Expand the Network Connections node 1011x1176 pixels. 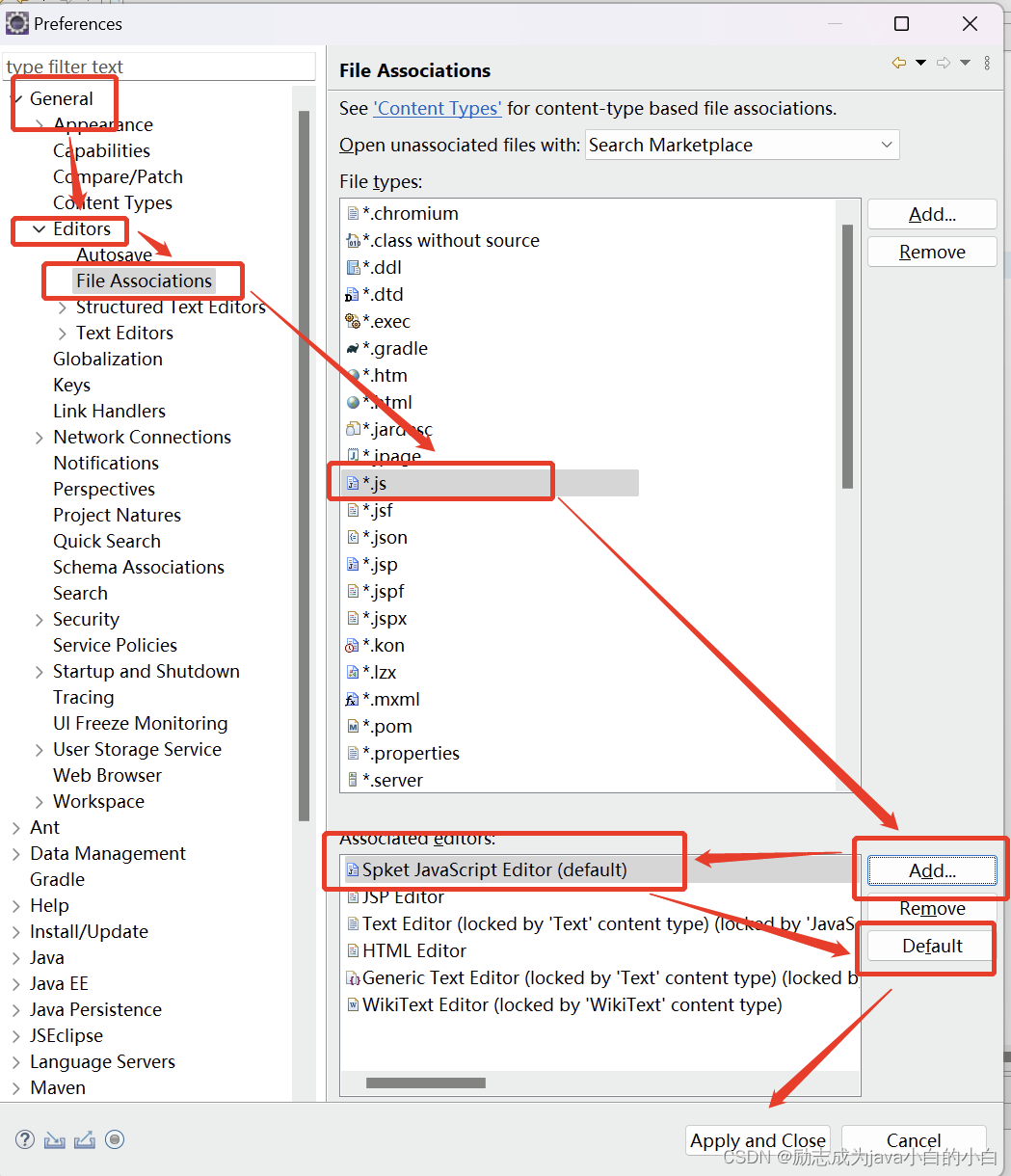[x=40, y=438]
